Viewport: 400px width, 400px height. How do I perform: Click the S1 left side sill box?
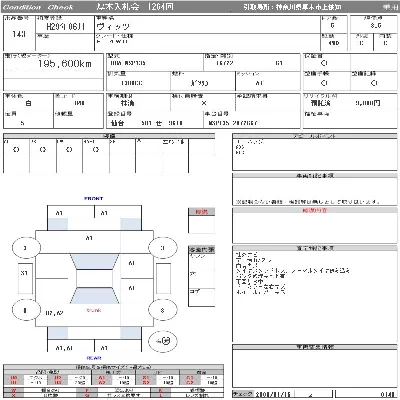(25, 278)
